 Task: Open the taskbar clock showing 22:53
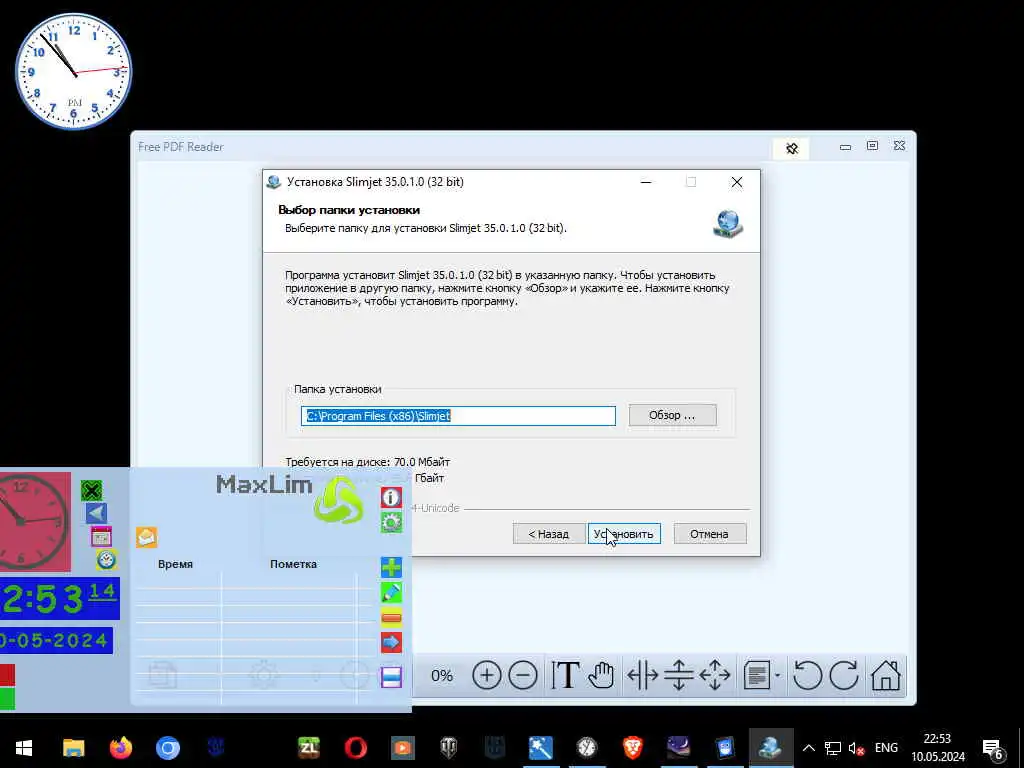click(x=938, y=748)
